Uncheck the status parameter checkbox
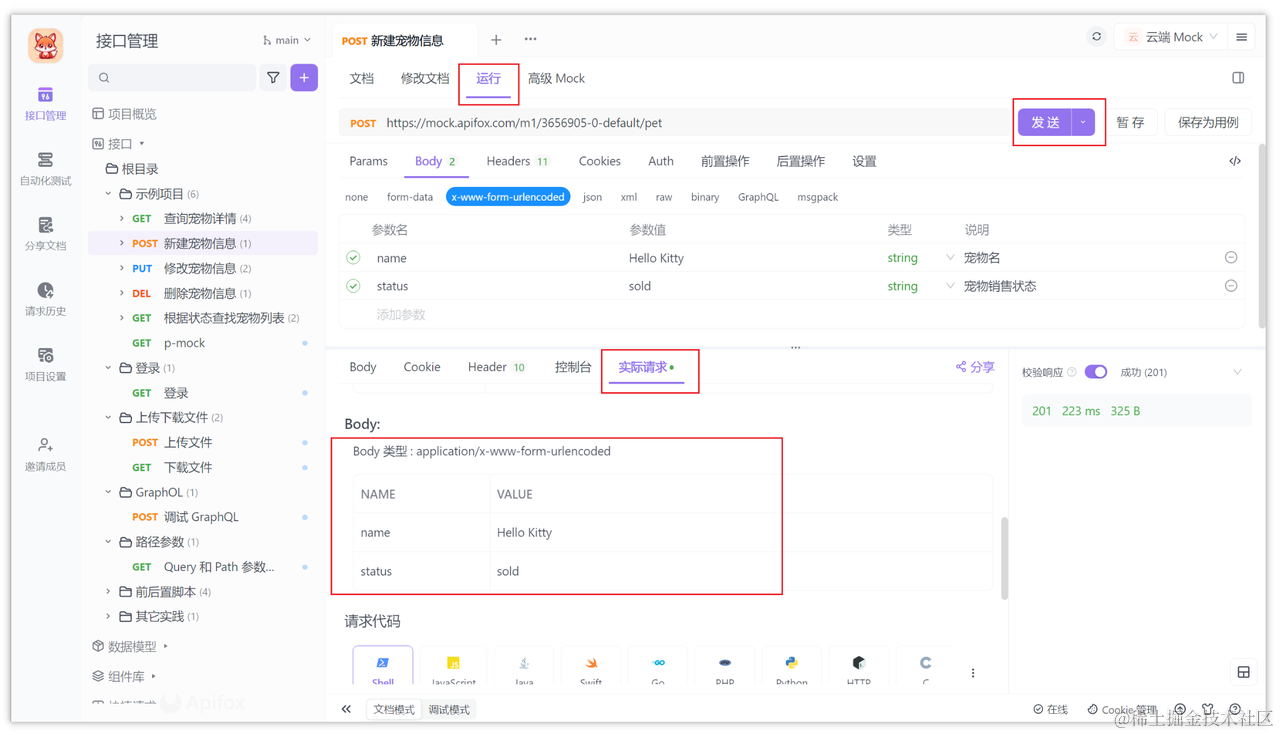 point(353,286)
